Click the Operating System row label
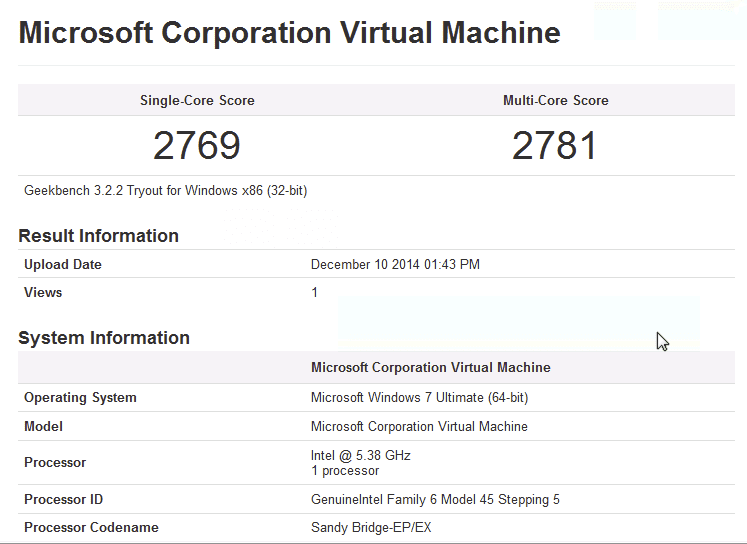The width and height of the screenshot is (747, 544). point(80,398)
